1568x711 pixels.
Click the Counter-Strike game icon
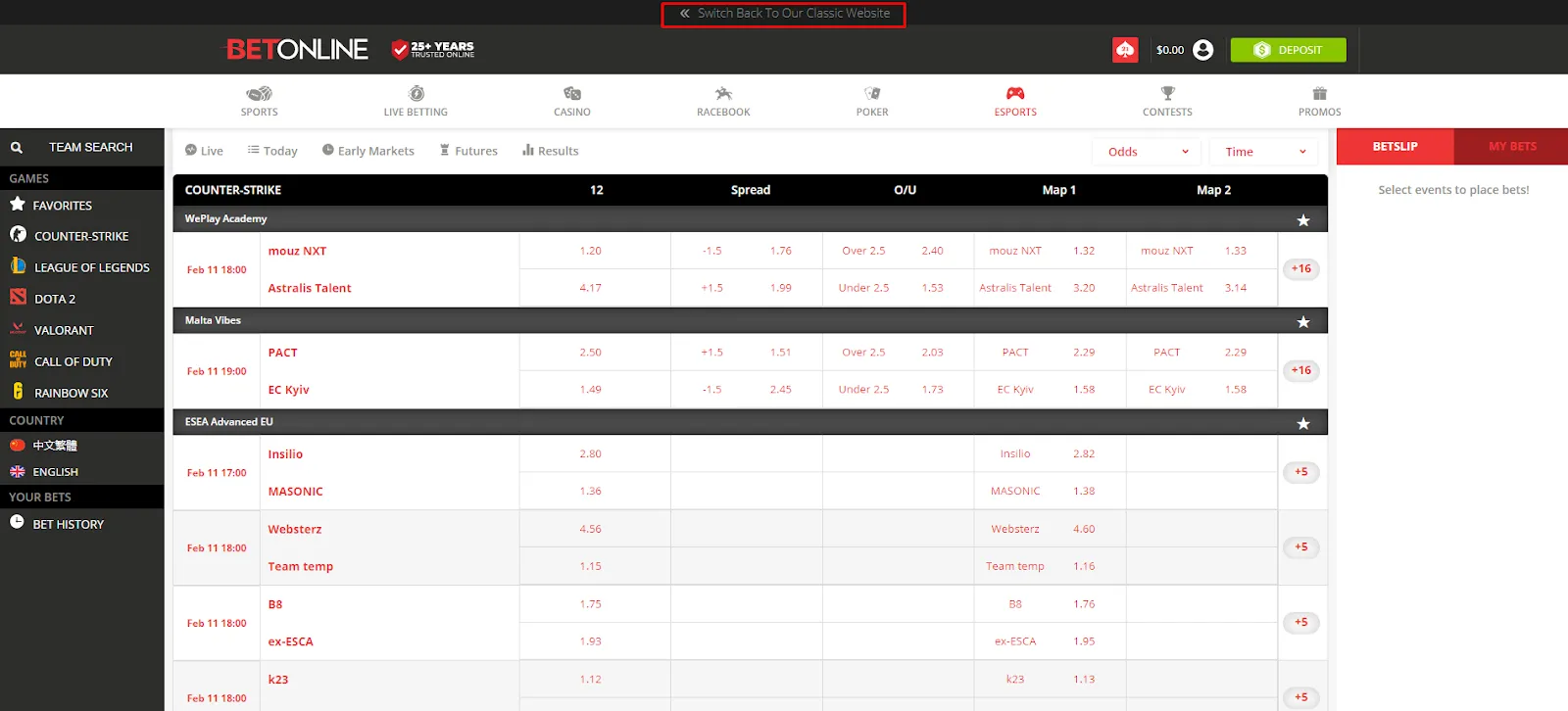pyautogui.click(x=18, y=235)
